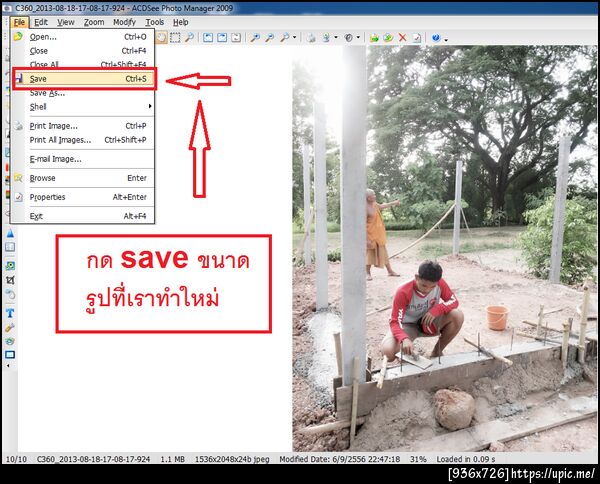Open the View menu

click(66, 22)
